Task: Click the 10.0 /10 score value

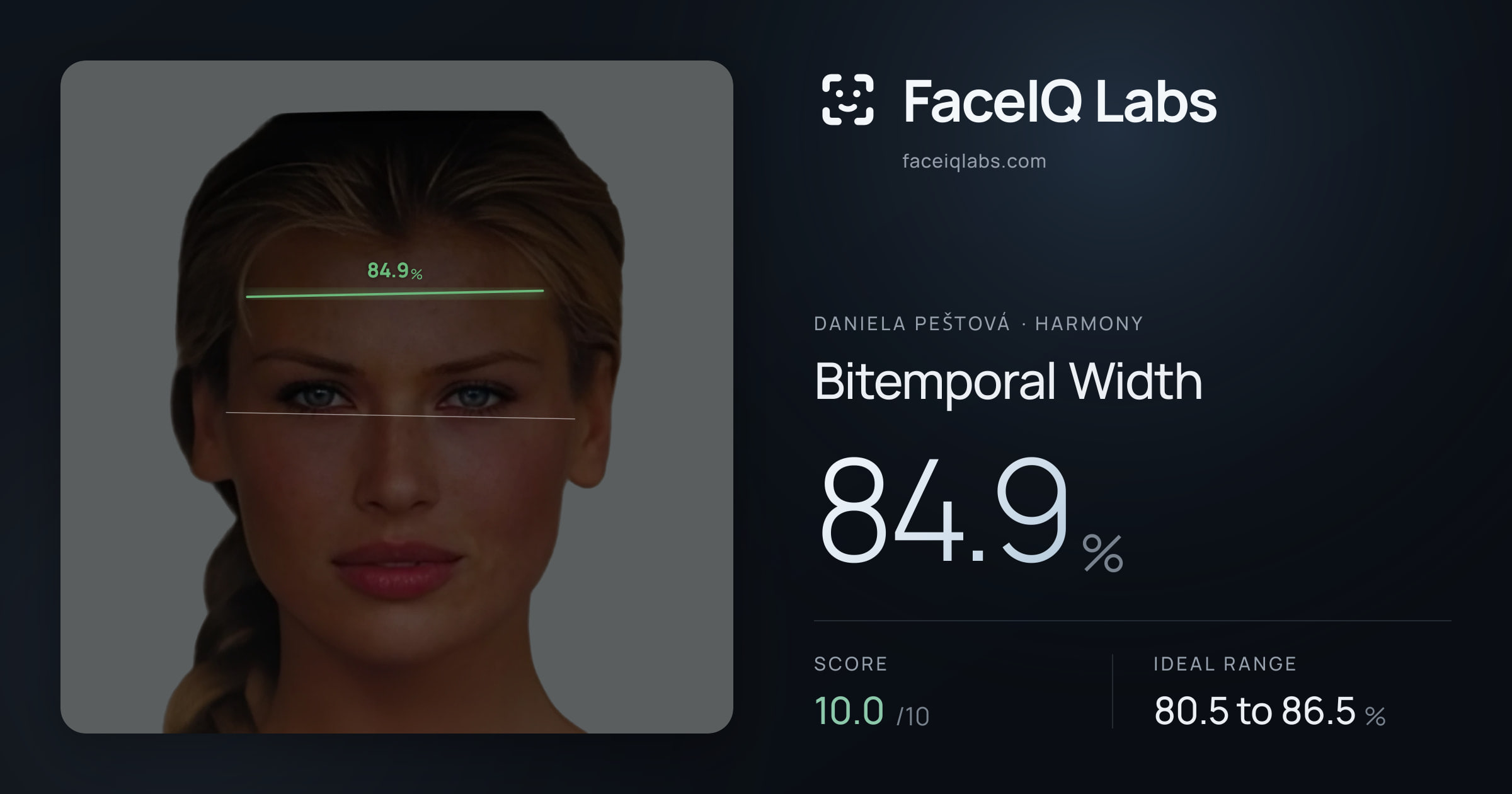Action: [871, 711]
